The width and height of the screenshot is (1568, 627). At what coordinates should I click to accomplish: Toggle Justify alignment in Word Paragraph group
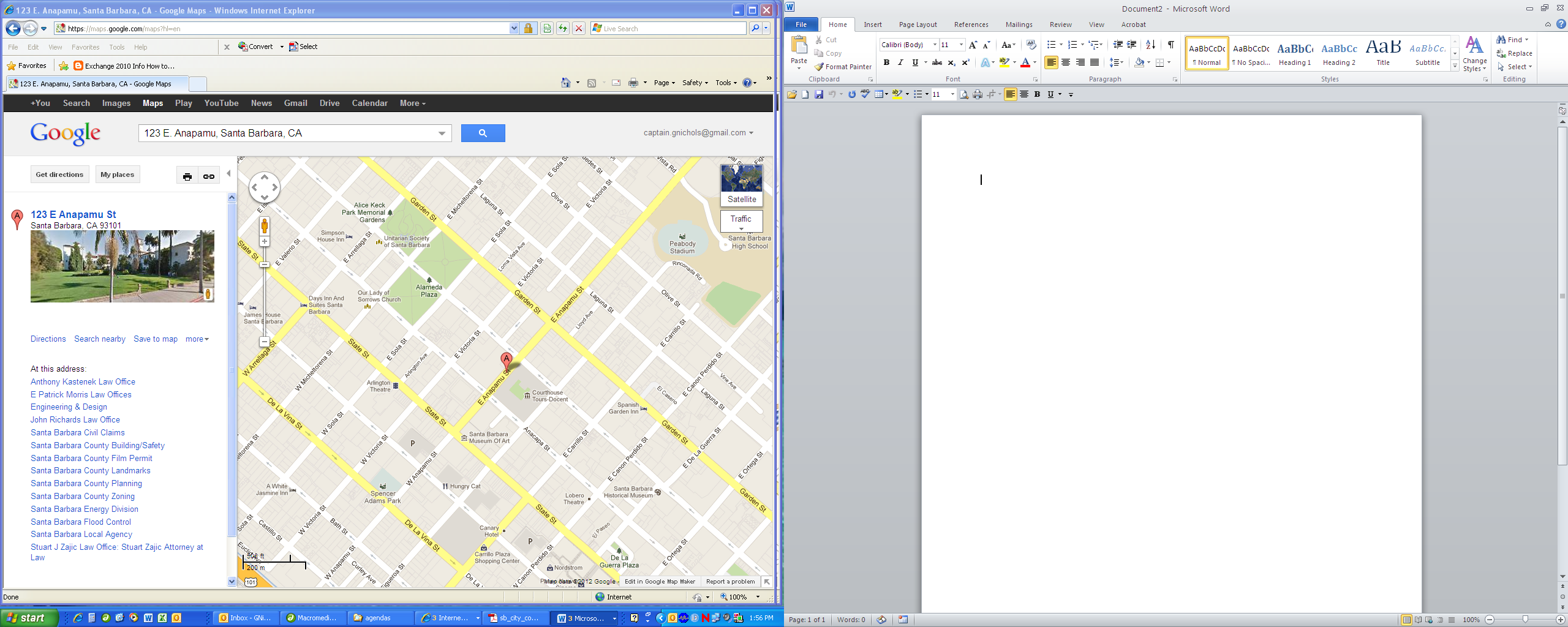(x=1095, y=62)
